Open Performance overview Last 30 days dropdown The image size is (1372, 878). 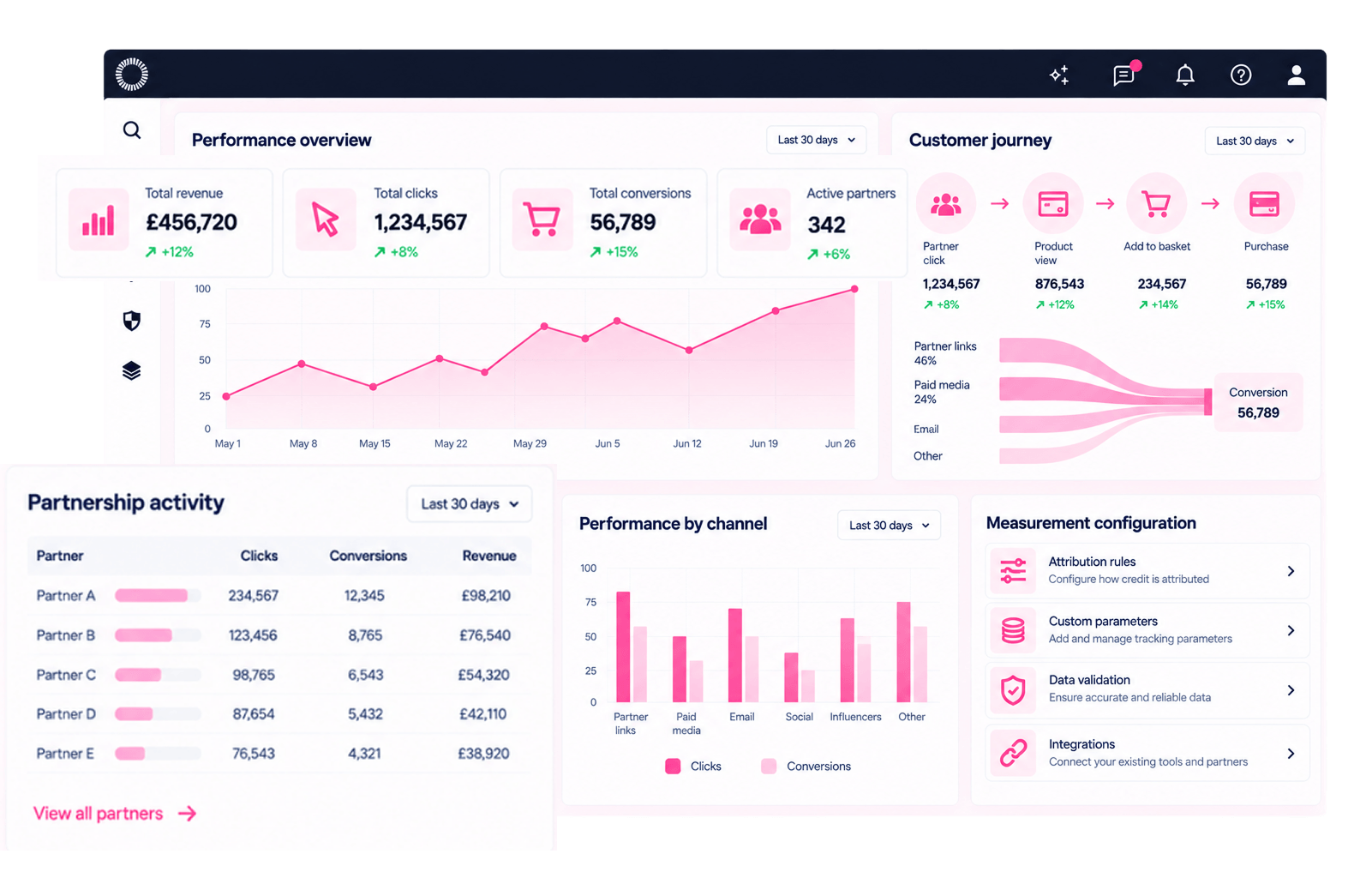pos(816,140)
